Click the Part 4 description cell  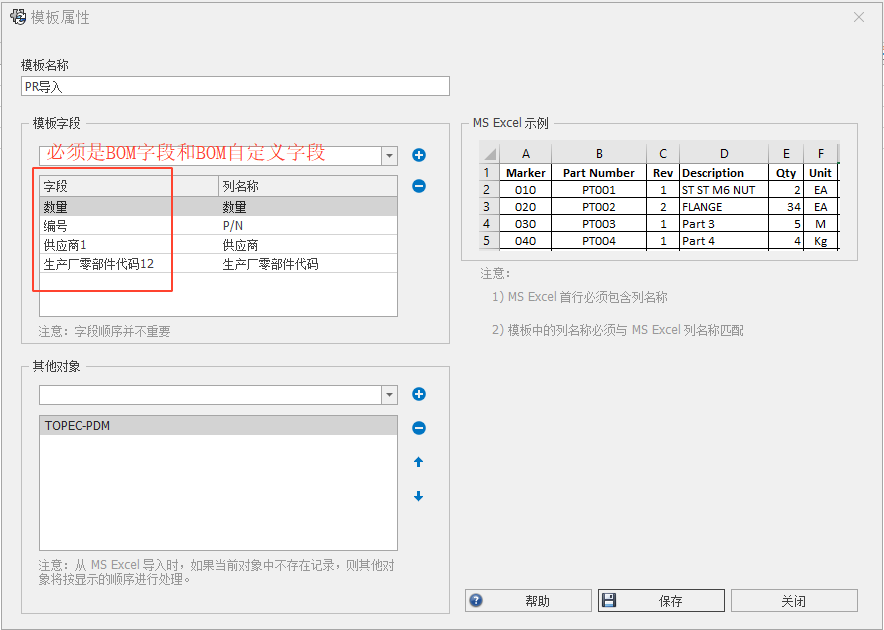pos(724,240)
